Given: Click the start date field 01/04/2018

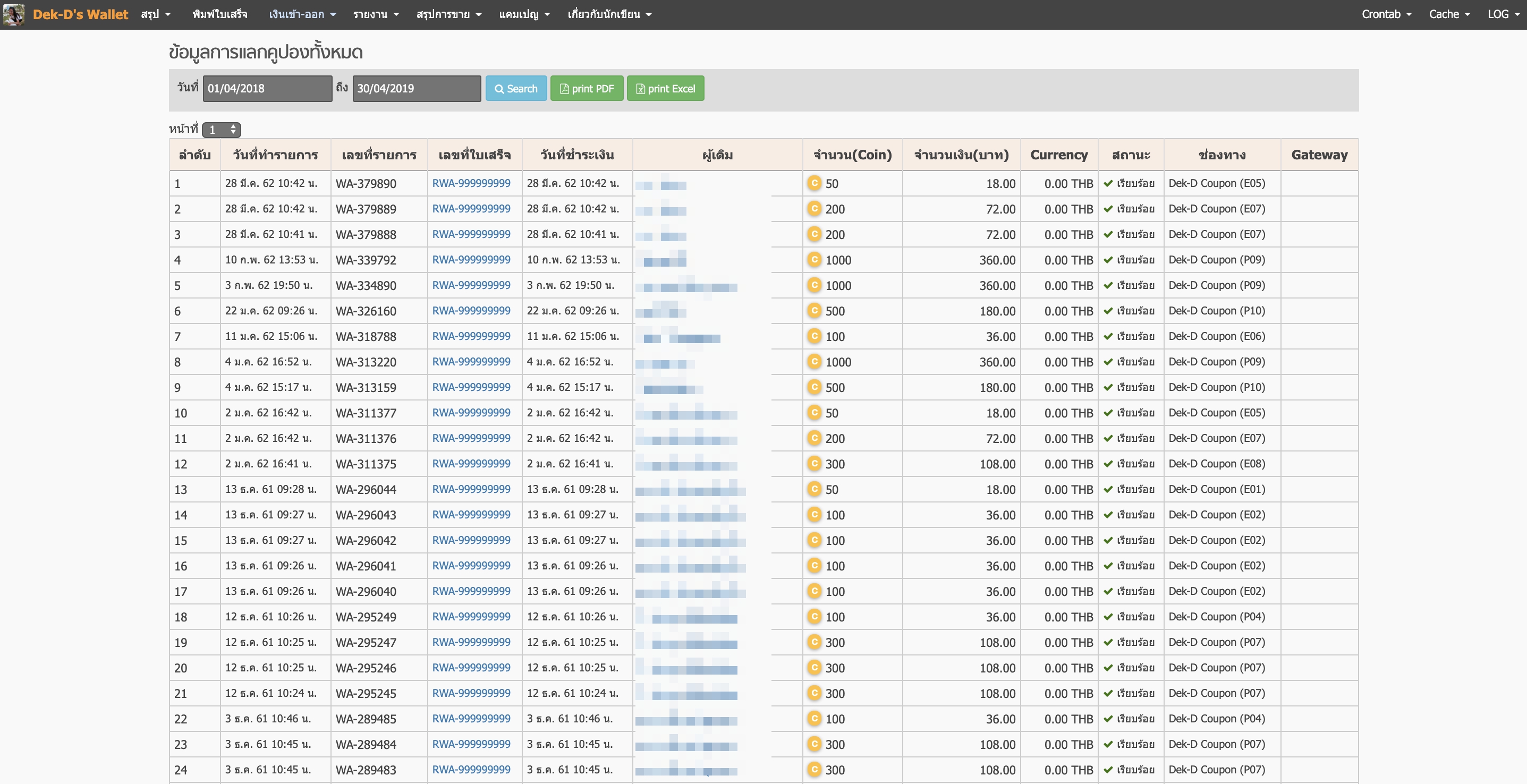Looking at the screenshot, I should tap(267, 88).
